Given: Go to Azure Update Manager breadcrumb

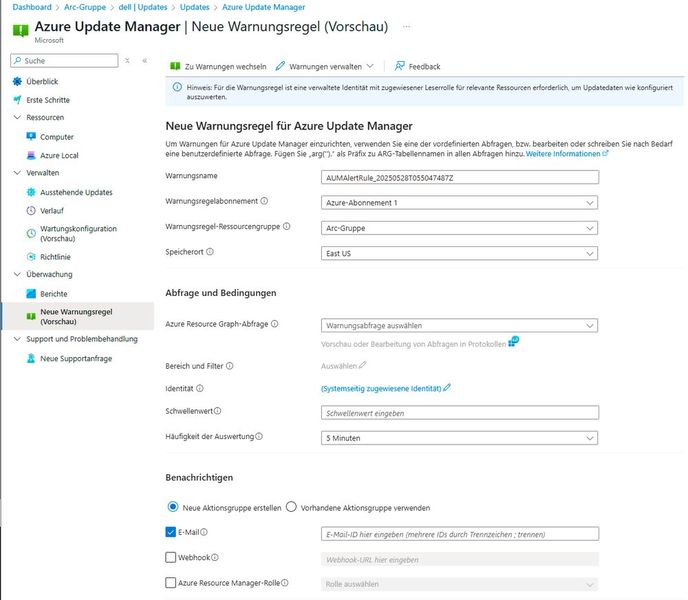Looking at the screenshot, I should (x=263, y=7).
